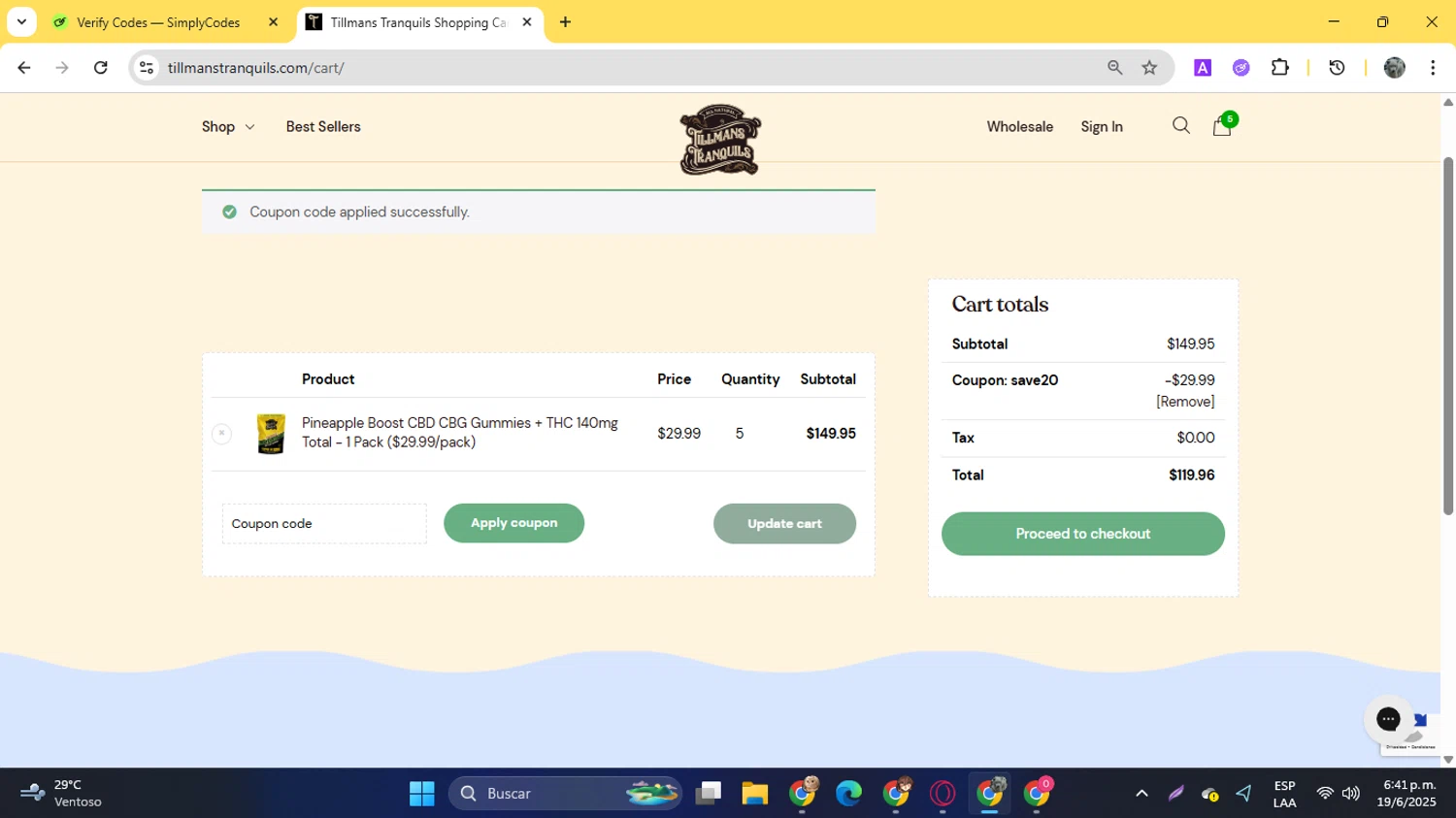Expand the Shop menu dropdown
This screenshot has width=1456, height=818.
[x=228, y=127]
